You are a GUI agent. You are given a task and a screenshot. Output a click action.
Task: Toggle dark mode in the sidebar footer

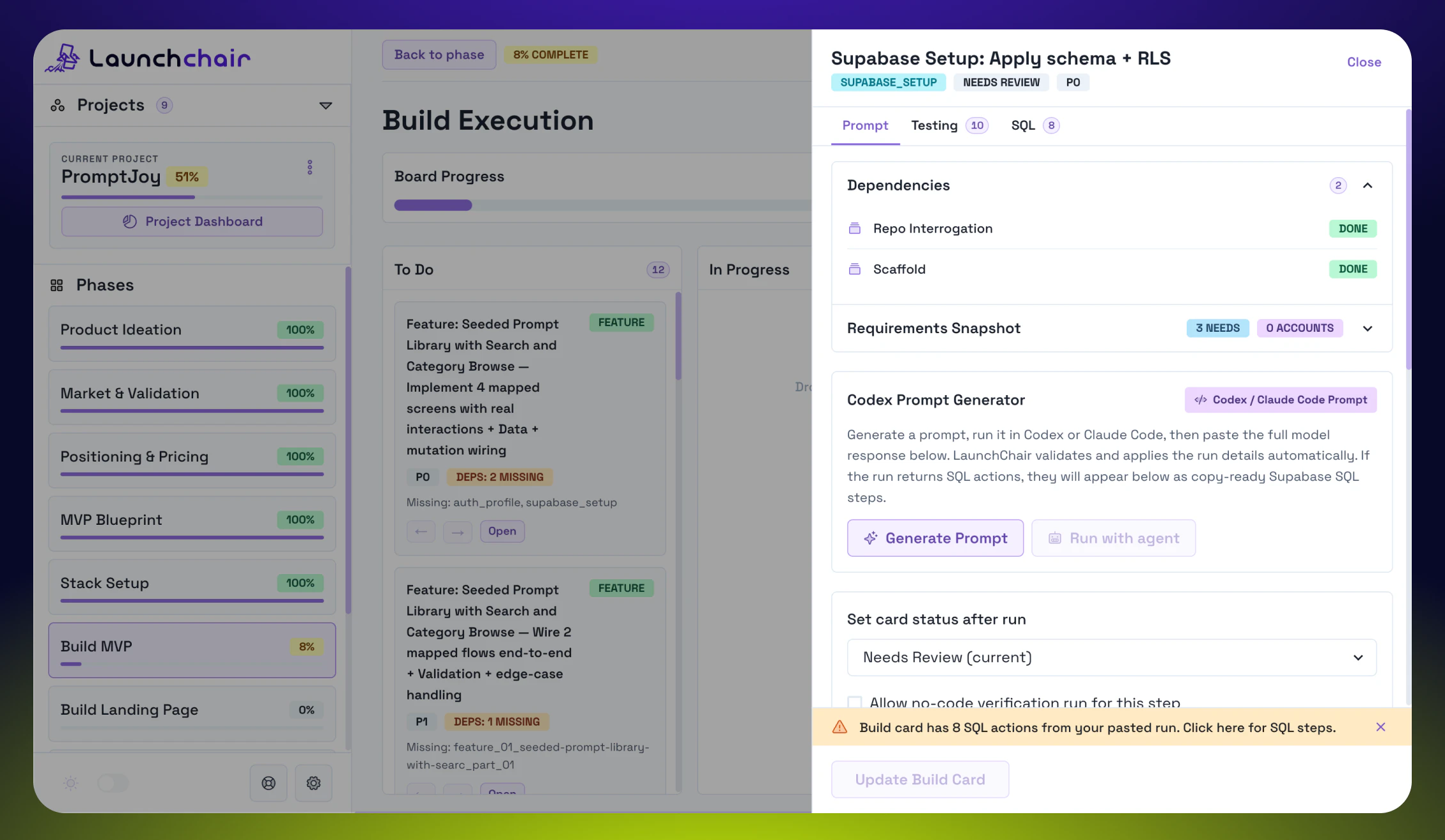(x=113, y=782)
